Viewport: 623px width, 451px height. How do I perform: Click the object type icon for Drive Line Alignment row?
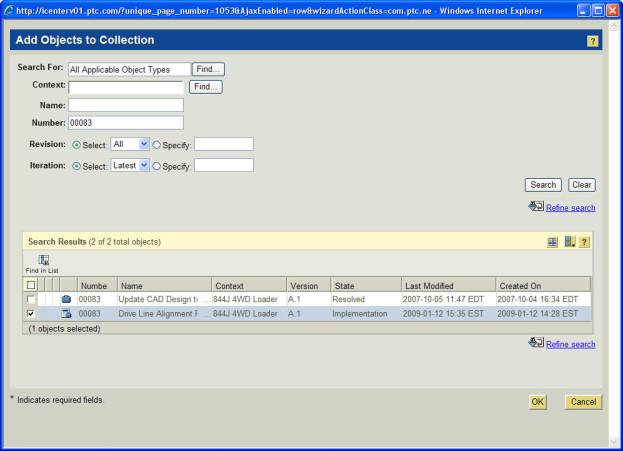66,314
